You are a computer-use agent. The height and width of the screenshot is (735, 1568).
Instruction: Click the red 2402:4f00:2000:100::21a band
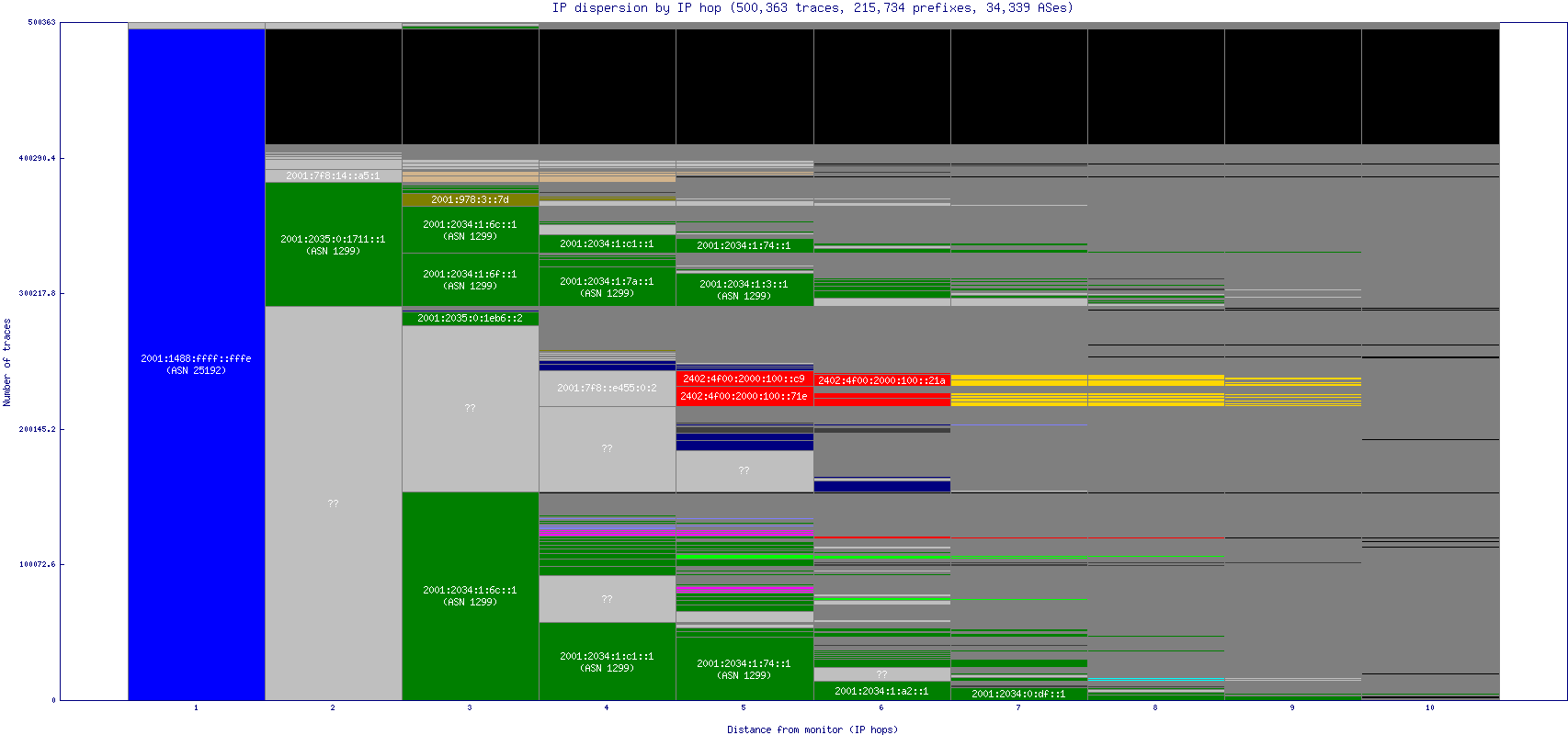pos(881,380)
